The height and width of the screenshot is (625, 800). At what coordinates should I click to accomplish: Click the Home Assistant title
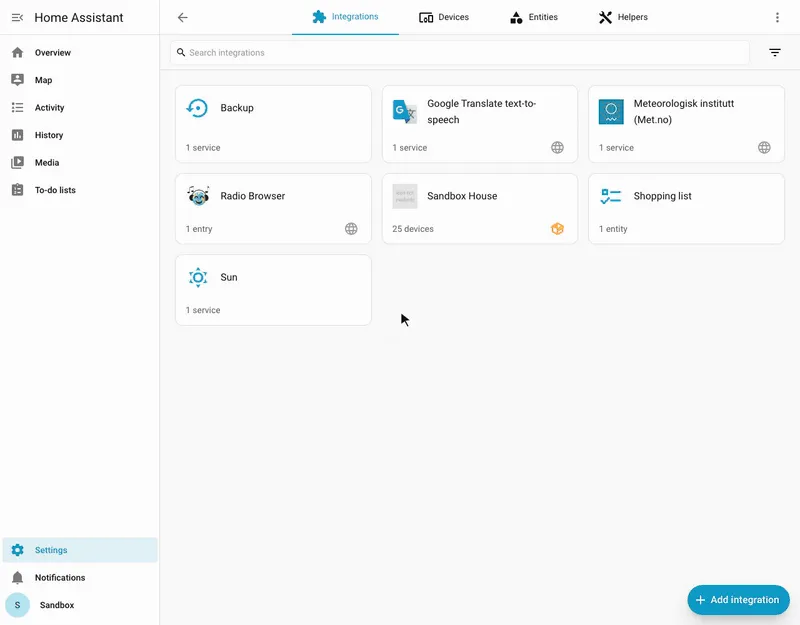click(x=79, y=18)
